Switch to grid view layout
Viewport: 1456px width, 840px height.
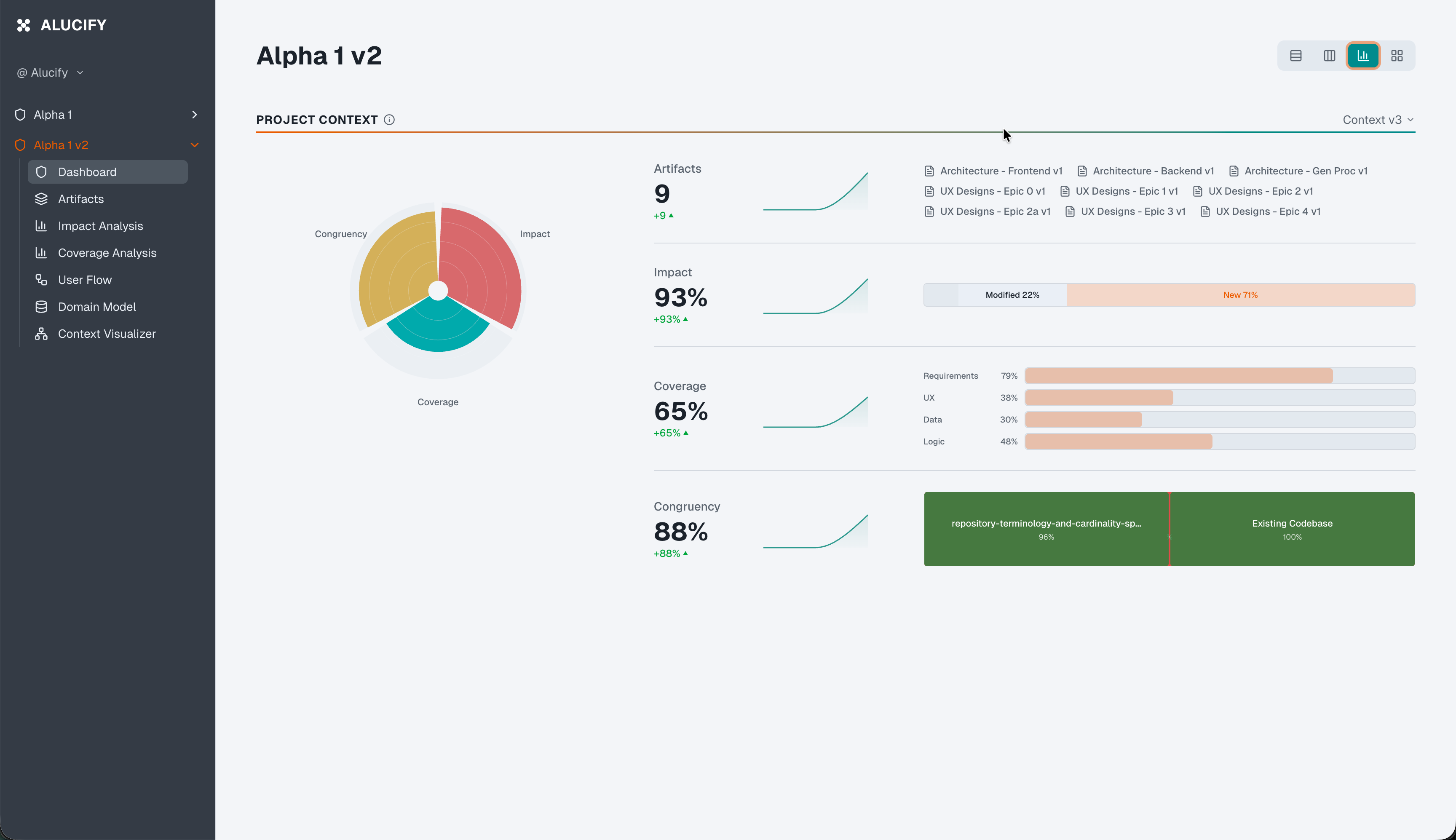(1397, 55)
